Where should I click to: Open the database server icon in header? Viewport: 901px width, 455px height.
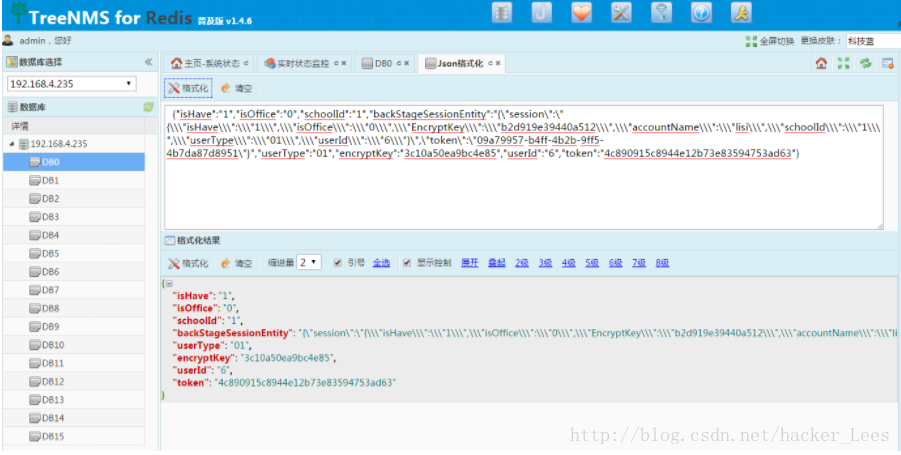(x=502, y=13)
